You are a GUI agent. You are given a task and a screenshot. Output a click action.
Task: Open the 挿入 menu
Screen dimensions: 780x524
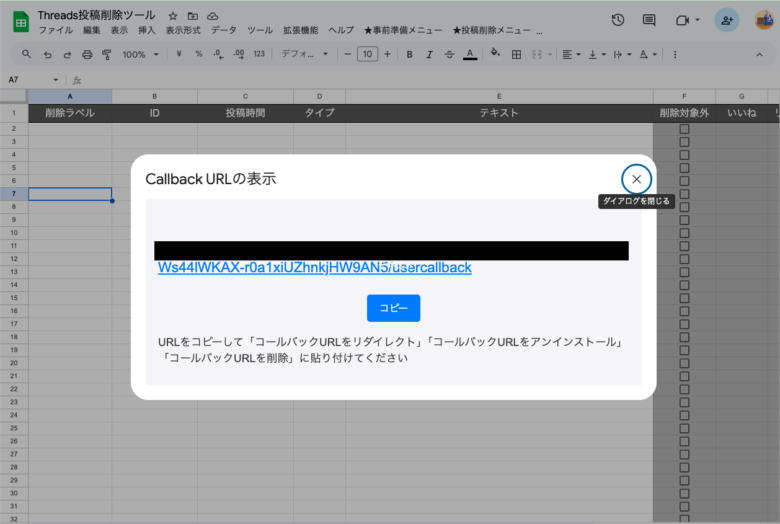(146, 30)
